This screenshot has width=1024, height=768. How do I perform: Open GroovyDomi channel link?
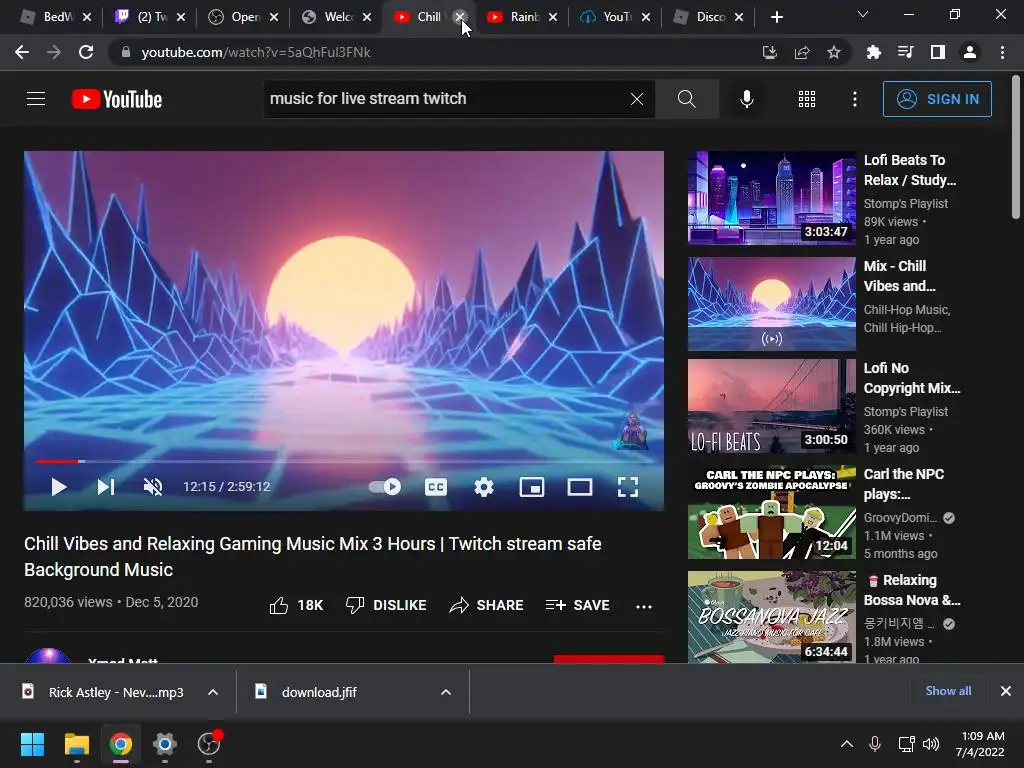coord(901,518)
